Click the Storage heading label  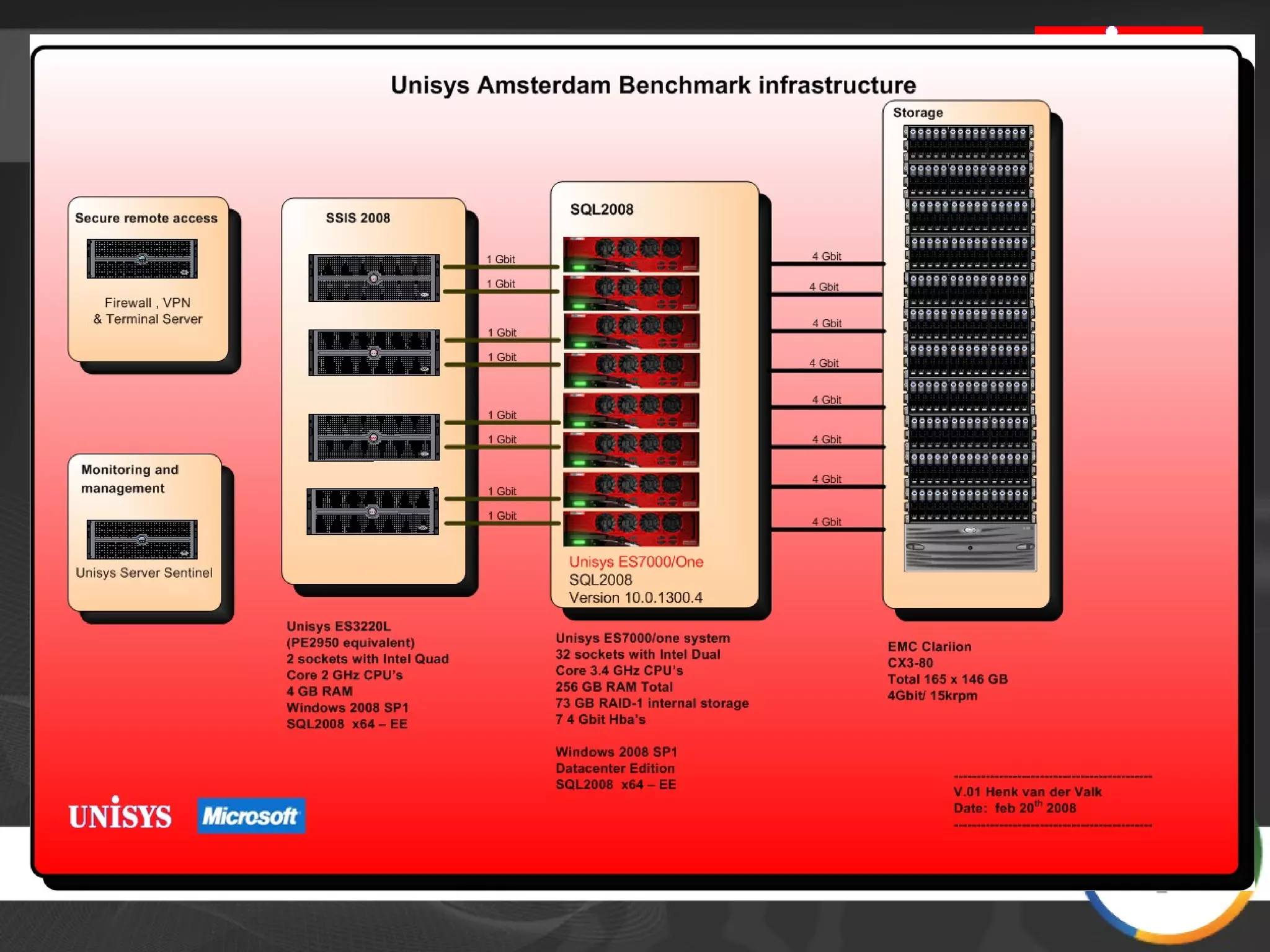coord(917,113)
